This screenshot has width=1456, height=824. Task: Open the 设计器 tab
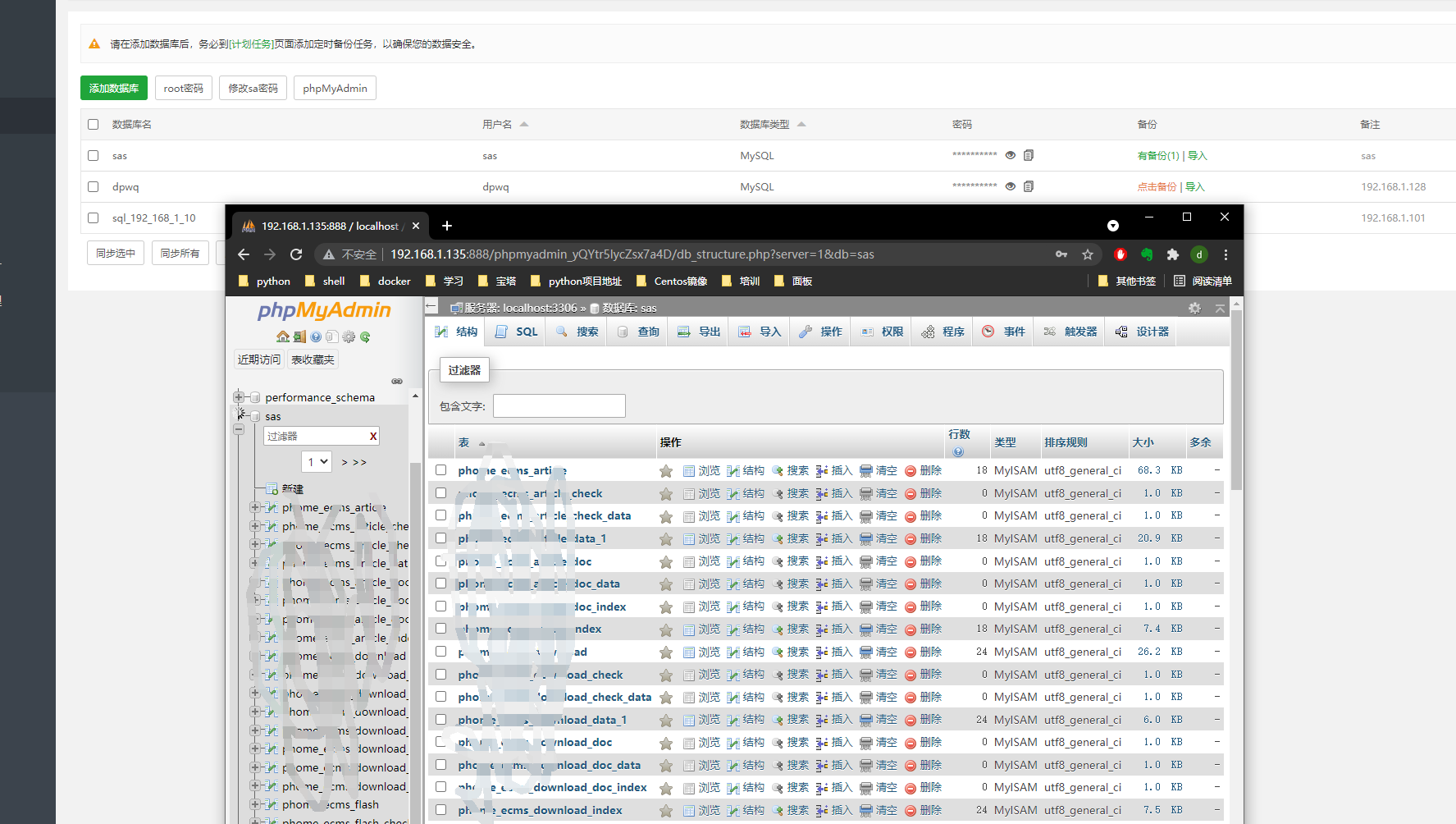[1142, 332]
